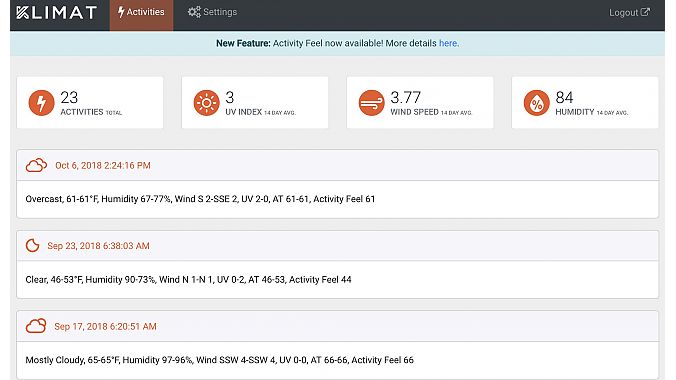Click the Settings gears icon

click(194, 12)
